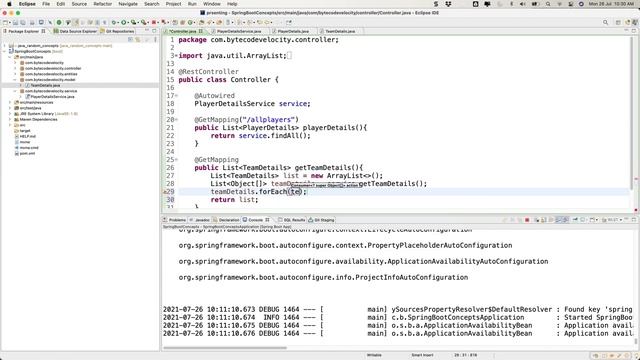Open macOS Control Center icon

pyautogui.click(x=571, y=4)
